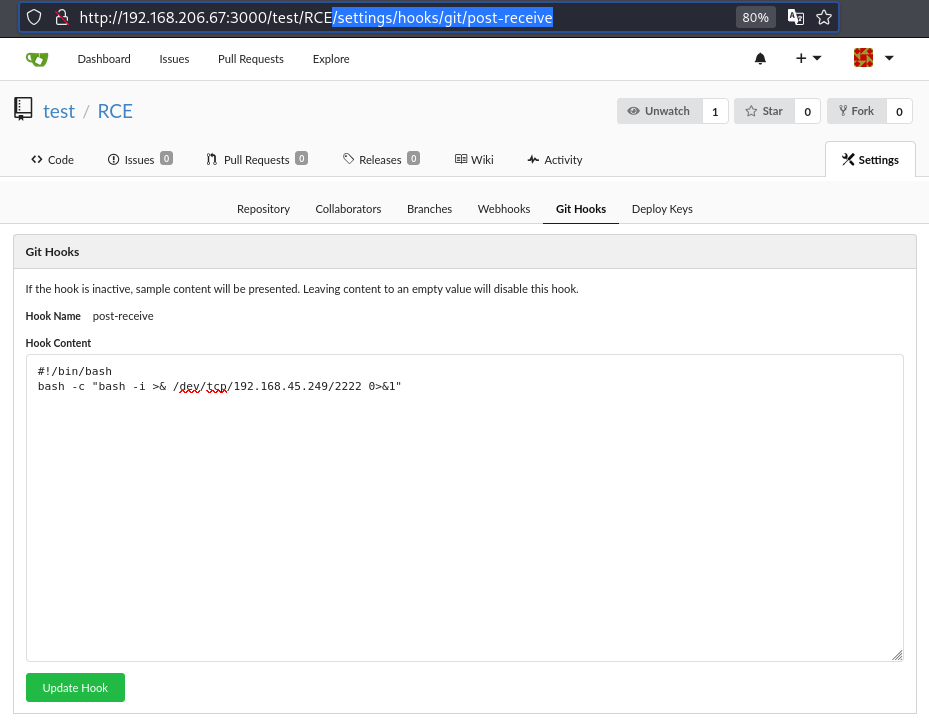The height and width of the screenshot is (727, 929).
Task: Click the Update Hook button
Action: (x=75, y=687)
